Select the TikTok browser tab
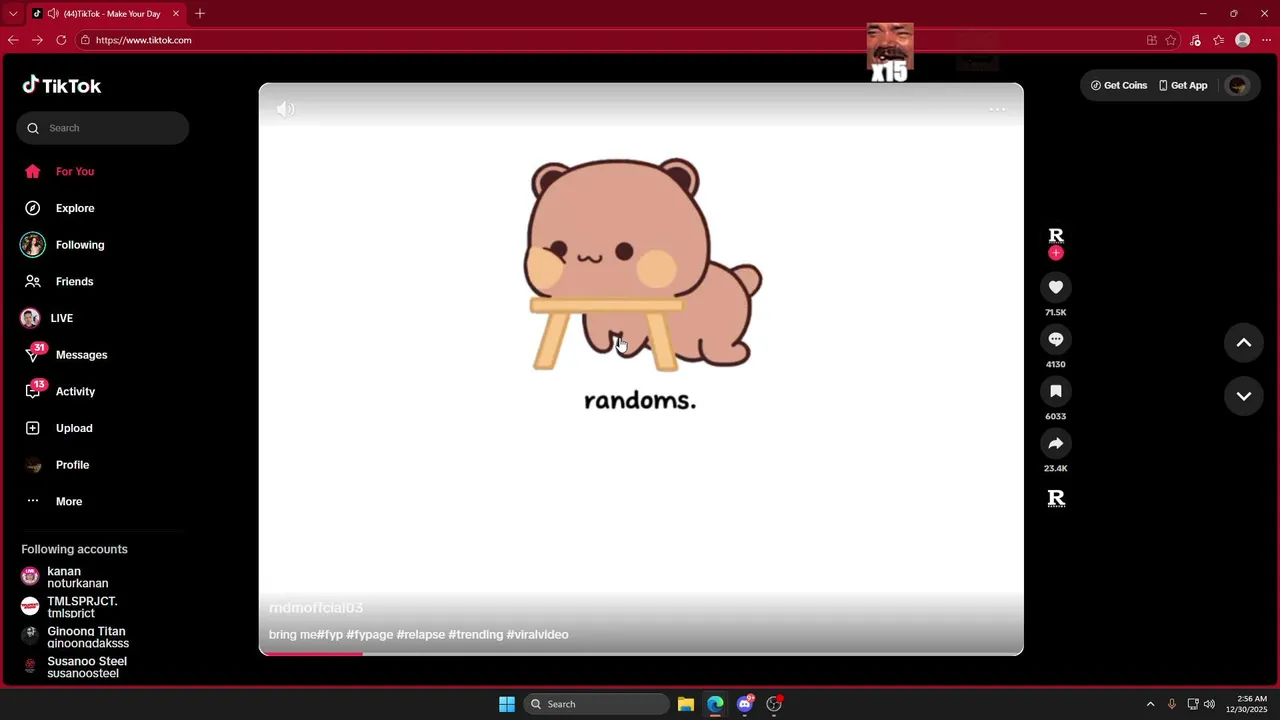The width and height of the screenshot is (1280, 720). coord(105,14)
